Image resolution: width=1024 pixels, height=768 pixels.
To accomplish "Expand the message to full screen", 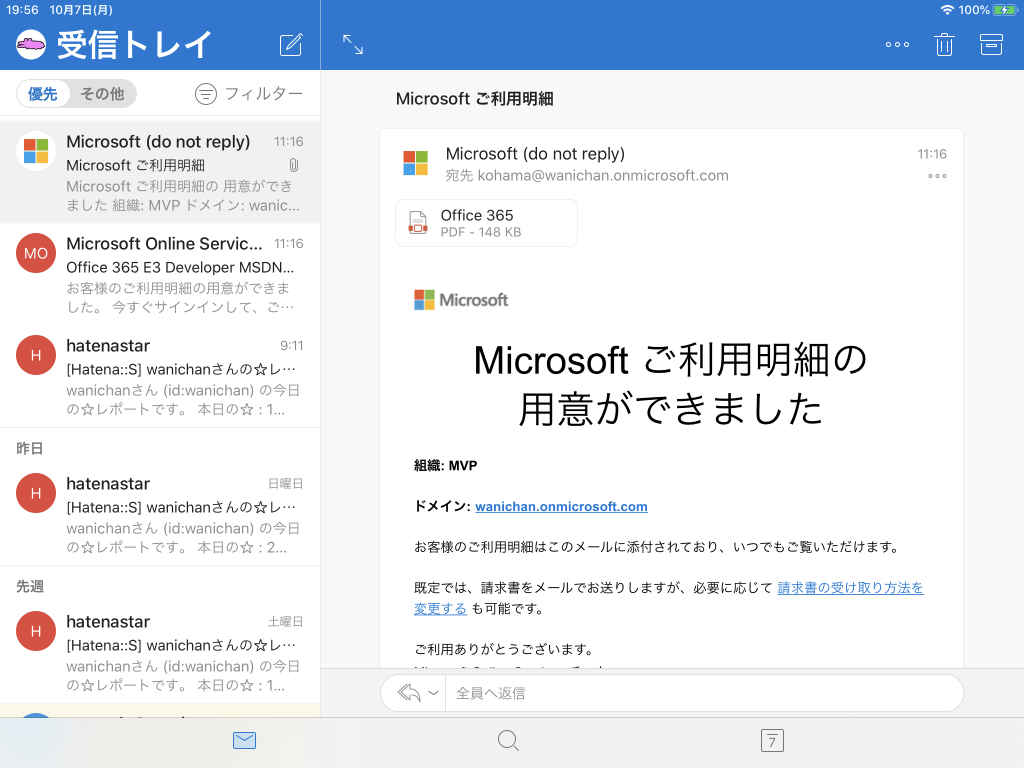I will (353, 44).
